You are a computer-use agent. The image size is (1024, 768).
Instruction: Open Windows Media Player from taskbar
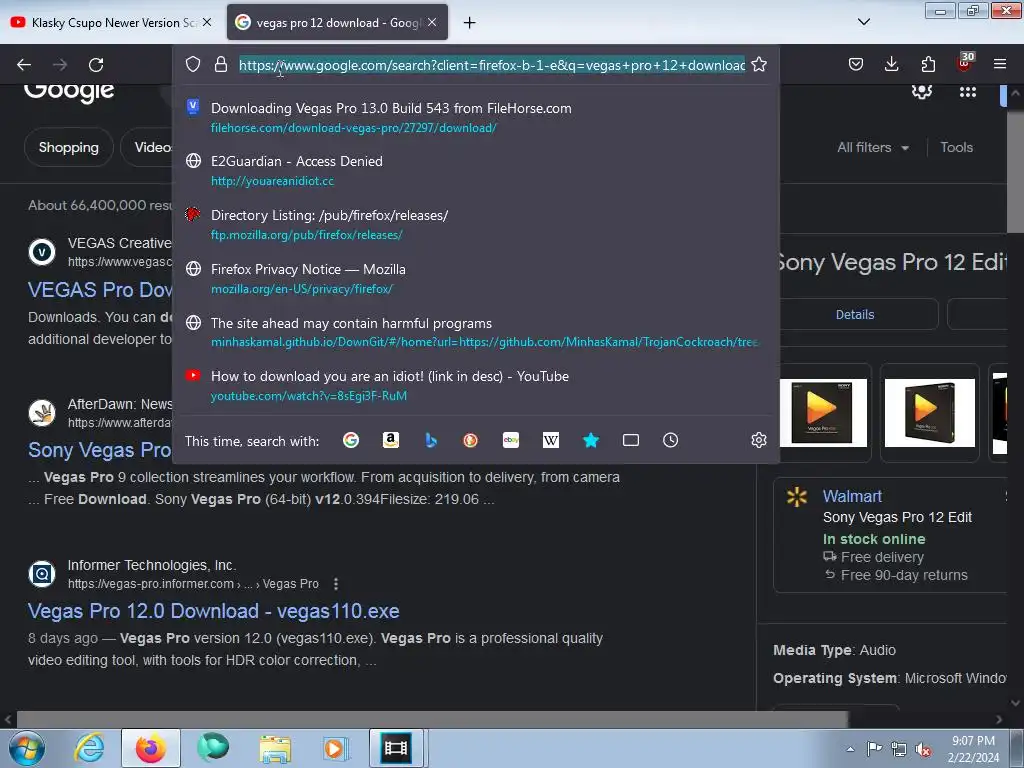point(336,748)
